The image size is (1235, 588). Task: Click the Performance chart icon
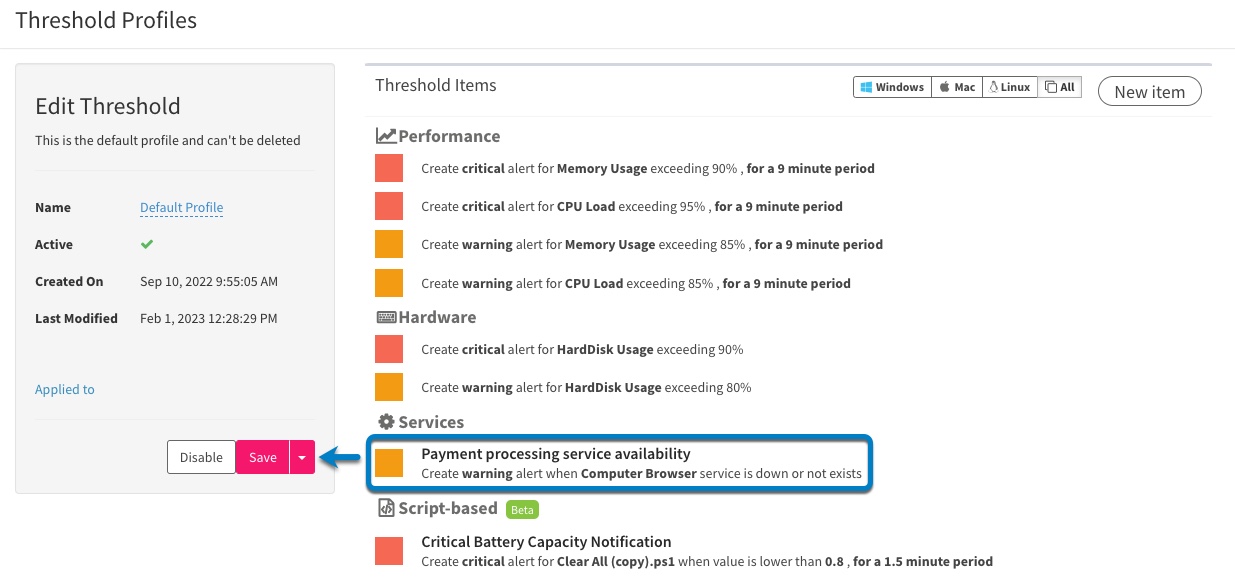[386, 136]
